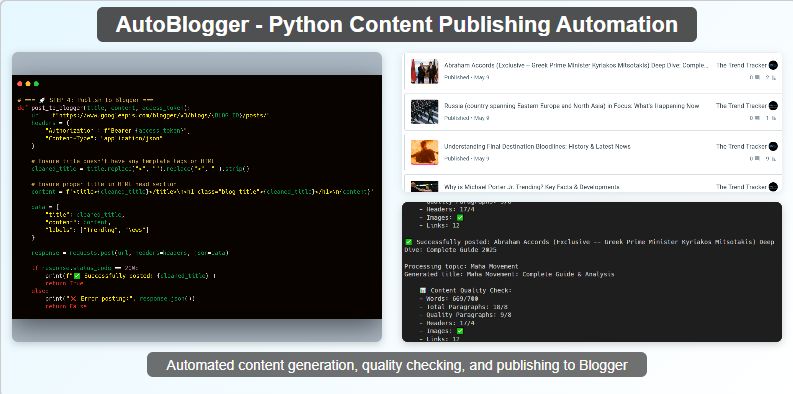Click the author avatar on Russia post row
Screen dimensions: 793x394
773,106
